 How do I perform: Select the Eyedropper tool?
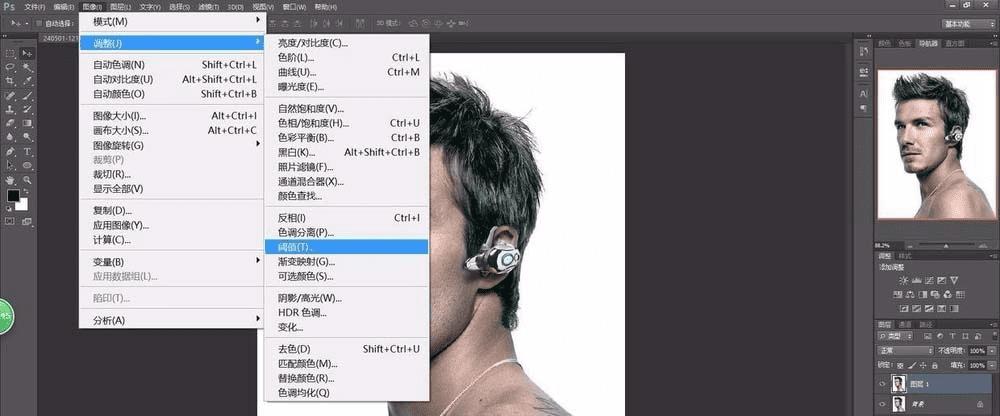coord(27,81)
